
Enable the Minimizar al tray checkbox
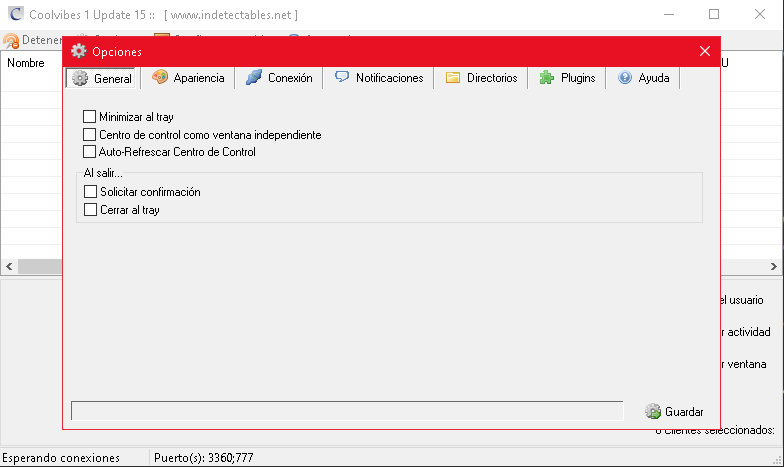91,117
